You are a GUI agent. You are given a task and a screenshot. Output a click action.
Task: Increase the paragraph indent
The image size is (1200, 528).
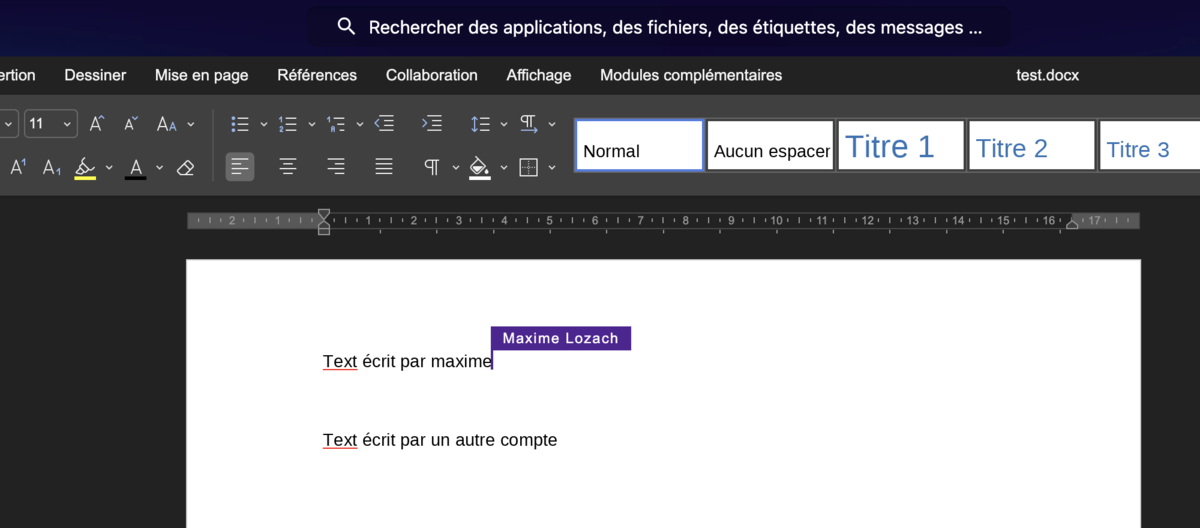coord(432,124)
